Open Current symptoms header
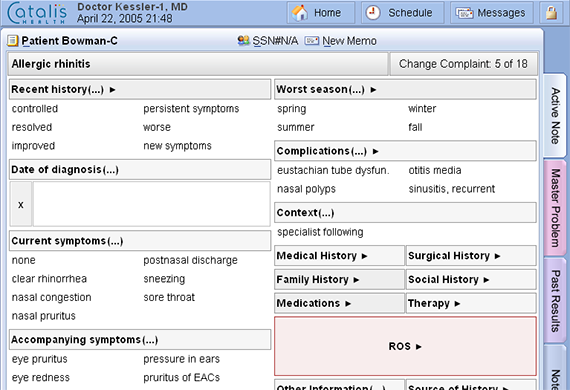The height and width of the screenshot is (390, 570). pyautogui.click(x=140, y=241)
